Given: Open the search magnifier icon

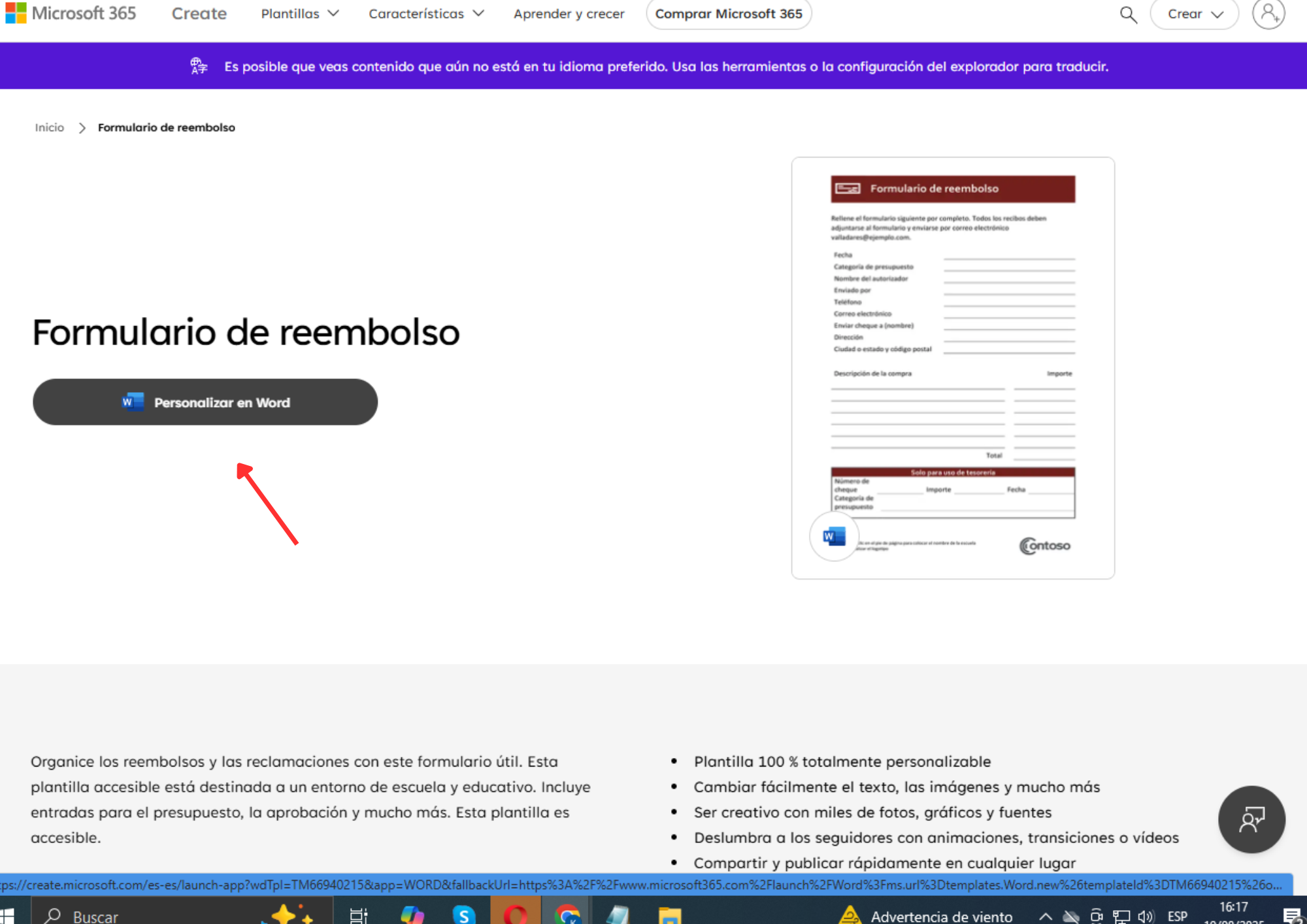Looking at the screenshot, I should click(x=1128, y=14).
